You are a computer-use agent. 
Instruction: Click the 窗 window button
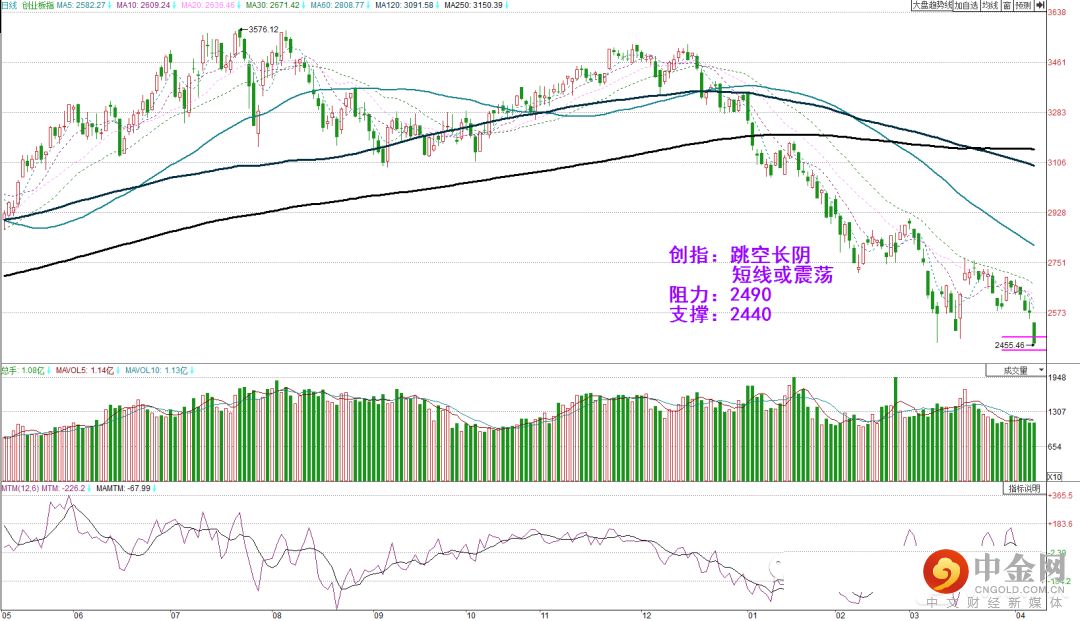(1007, 6)
